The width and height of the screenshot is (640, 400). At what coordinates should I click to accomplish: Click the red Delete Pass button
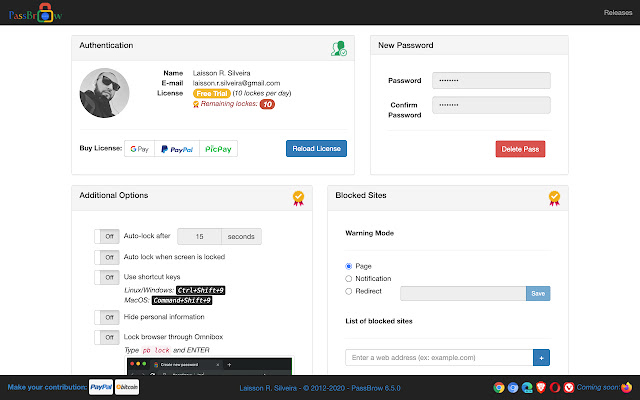[x=520, y=149]
